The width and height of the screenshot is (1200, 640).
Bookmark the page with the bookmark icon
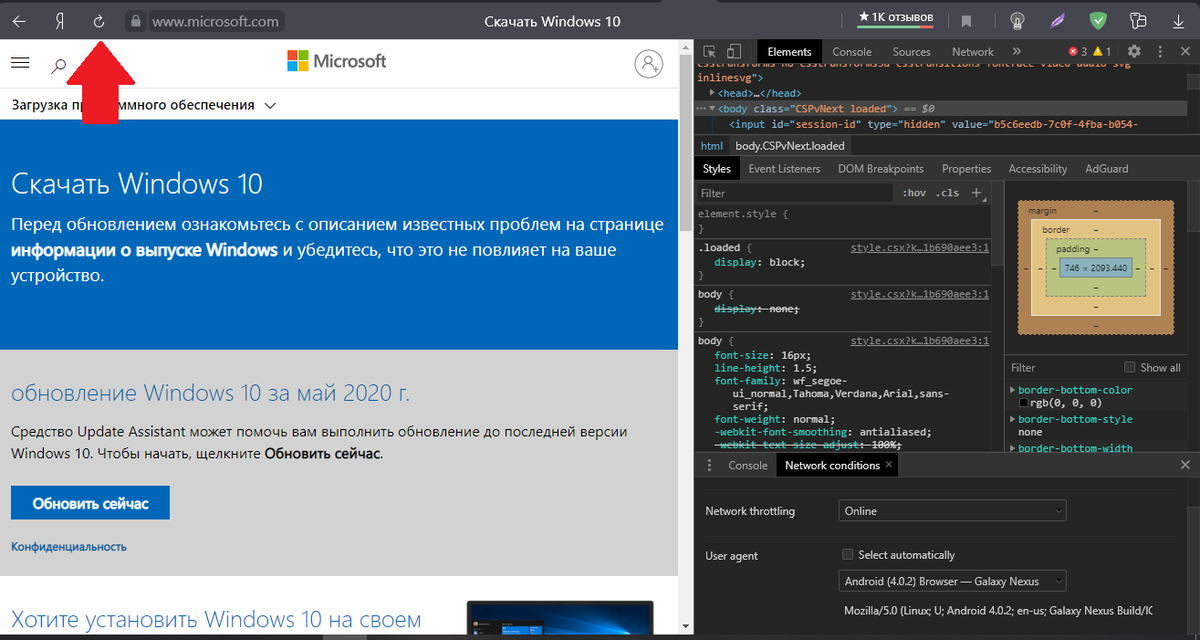[x=967, y=21]
